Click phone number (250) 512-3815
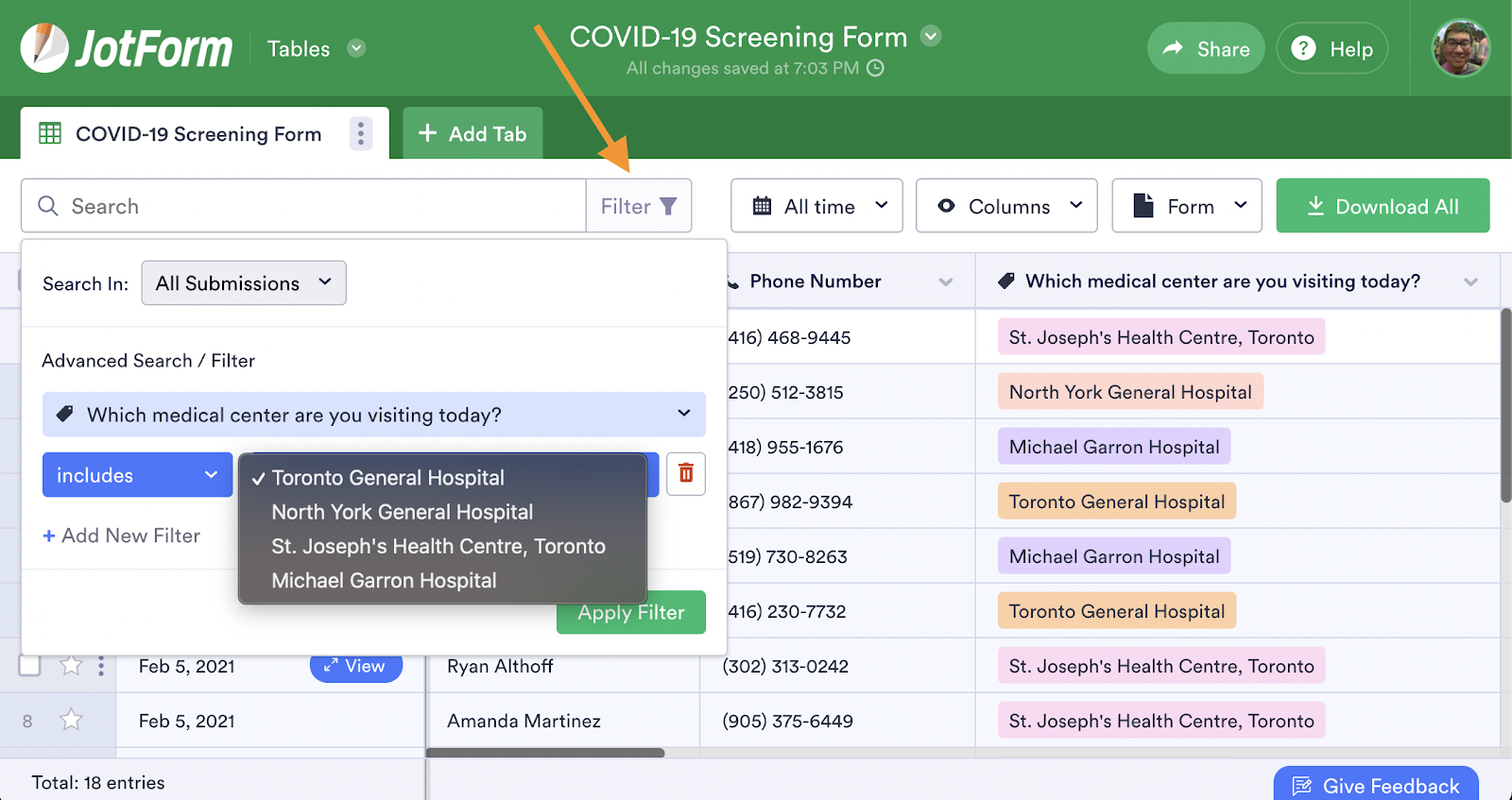The height and width of the screenshot is (800, 1512). click(x=785, y=392)
